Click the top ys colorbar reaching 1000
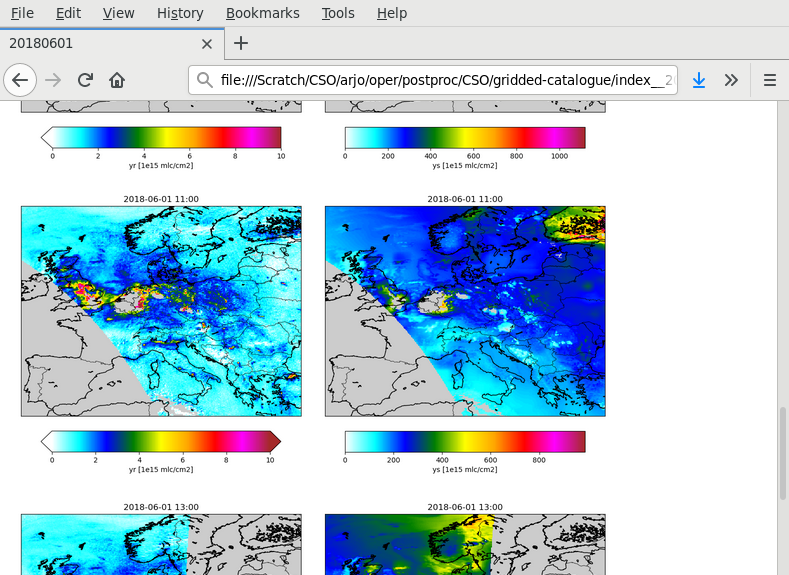 465,137
